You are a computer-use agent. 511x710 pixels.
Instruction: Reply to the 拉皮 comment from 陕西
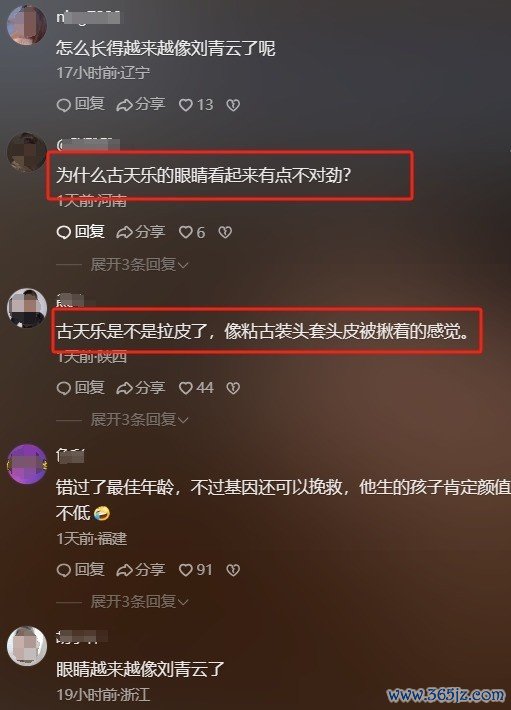pyautogui.click(x=81, y=388)
